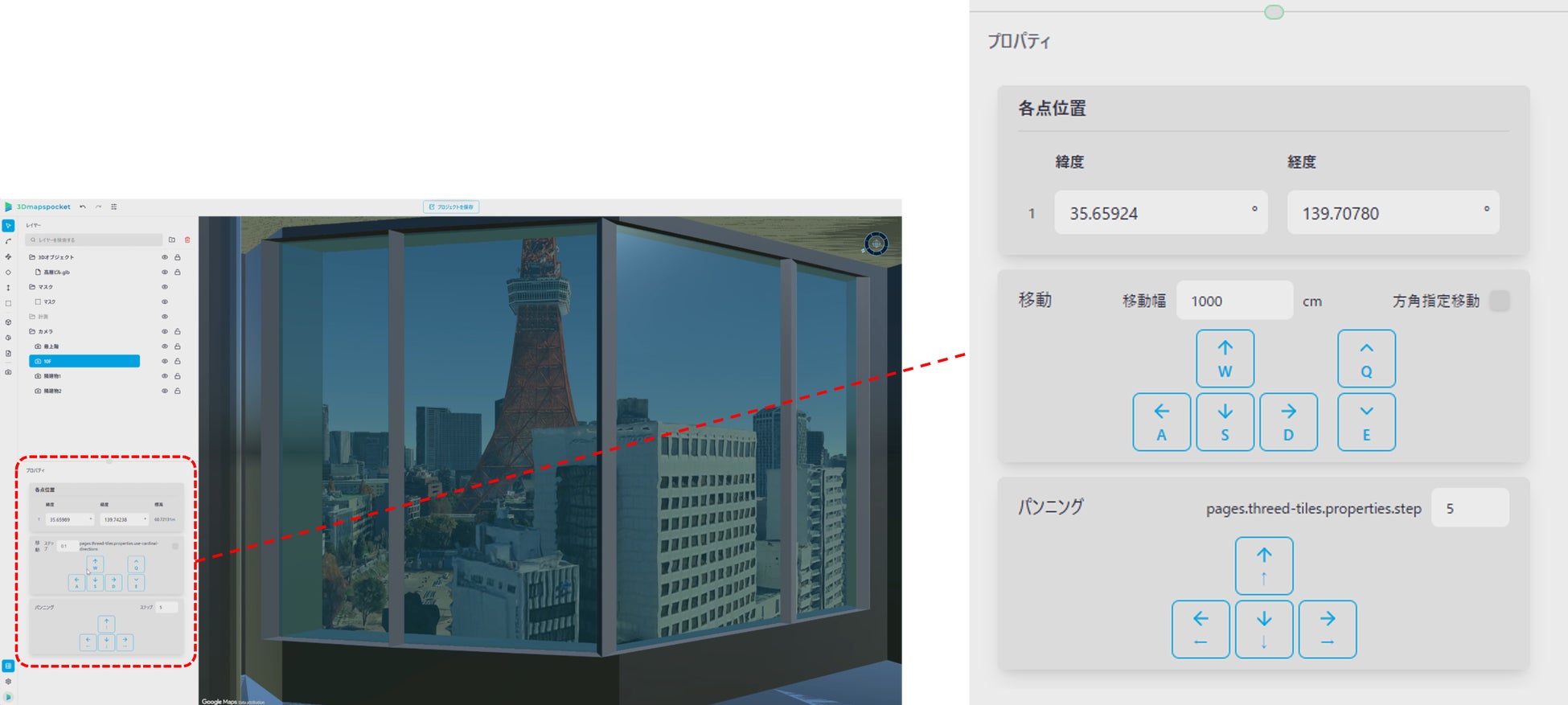This screenshot has height=705, width=1568.
Task: Hide the 3Dオブジェクト folder with its eye icon
Action: point(165,257)
